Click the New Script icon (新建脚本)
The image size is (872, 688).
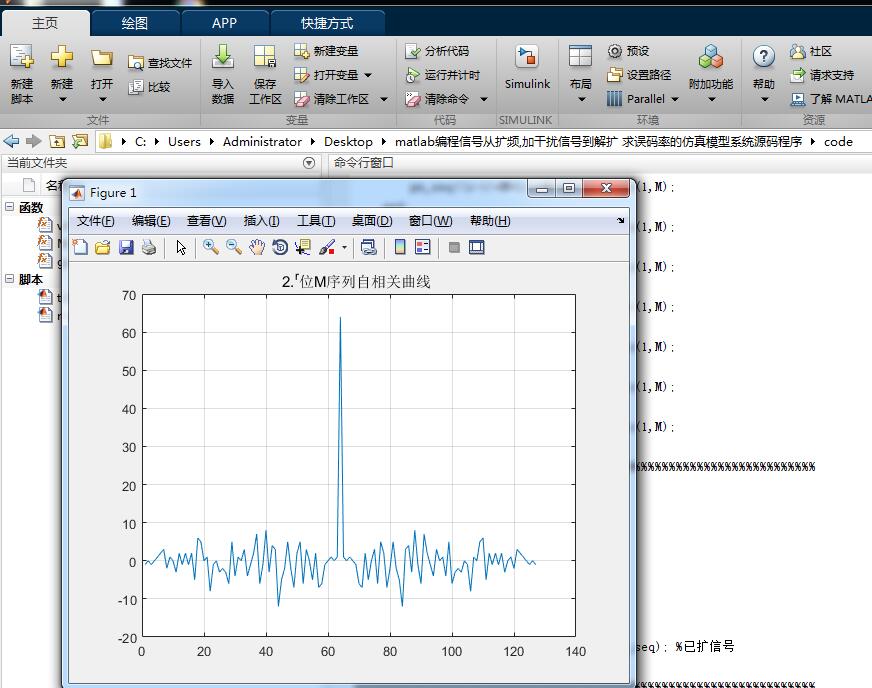point(22,57)
